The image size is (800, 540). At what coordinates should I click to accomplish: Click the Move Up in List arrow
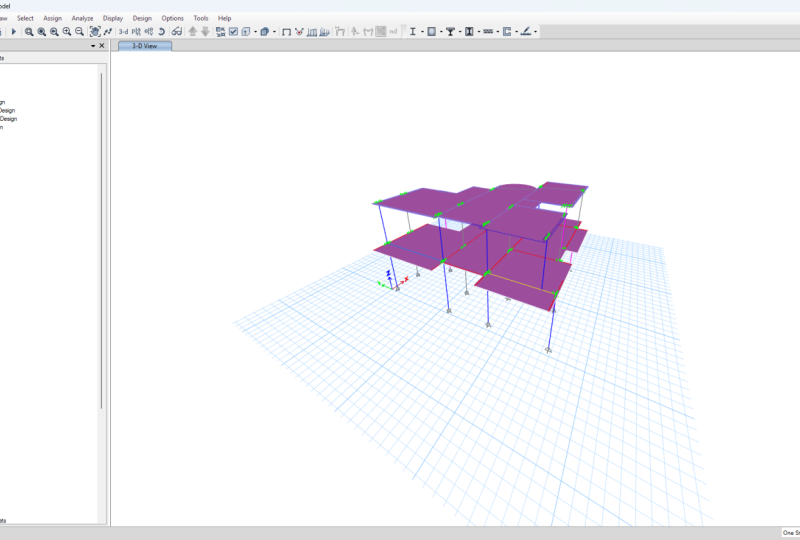coord(193,32)
